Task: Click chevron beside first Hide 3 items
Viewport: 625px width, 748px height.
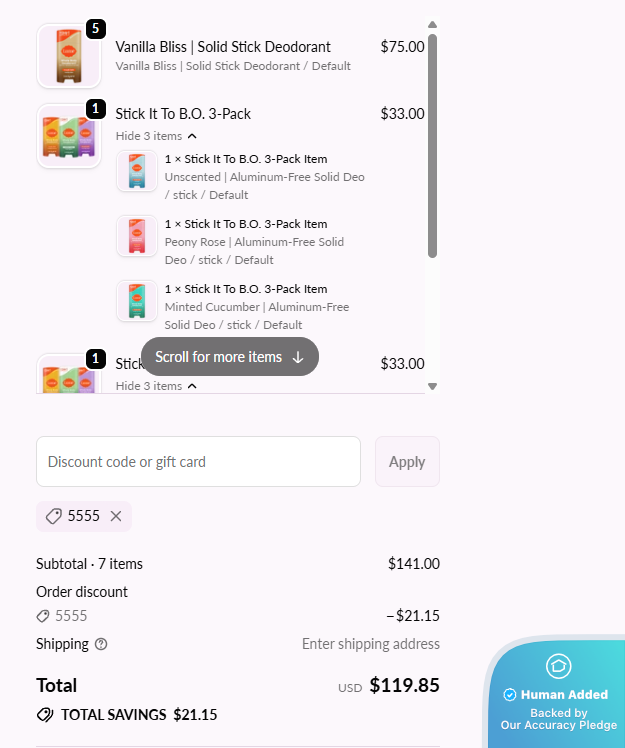Action: coord(192,136)
